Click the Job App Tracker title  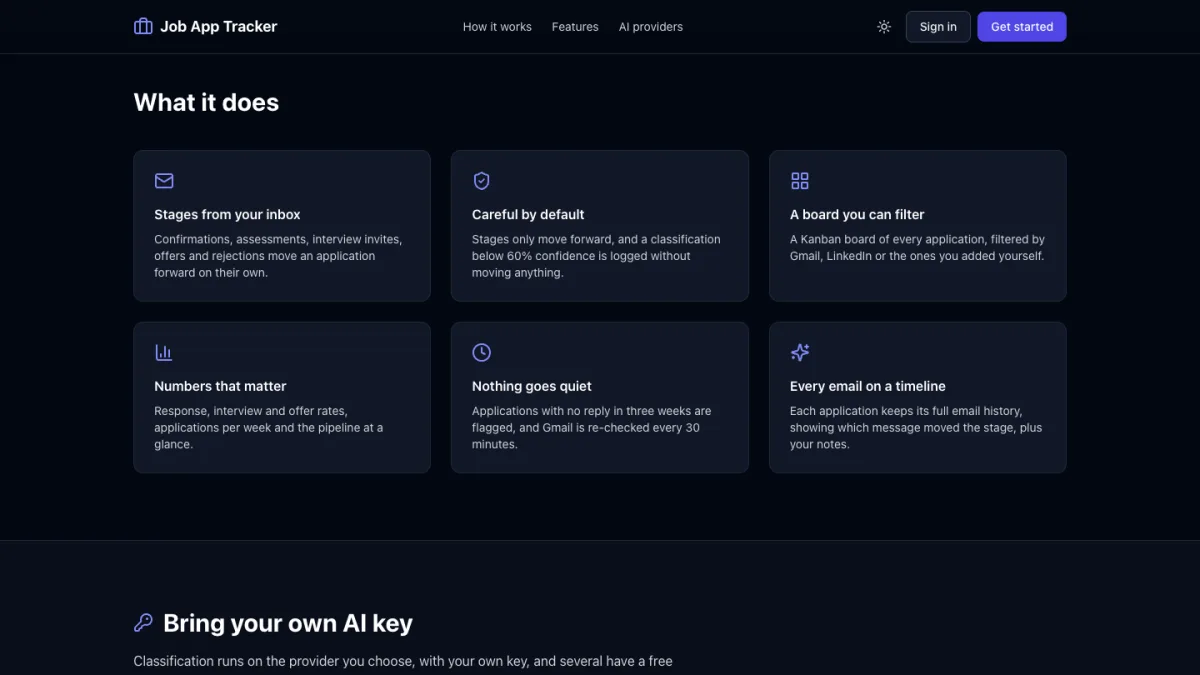click(219, 27)
